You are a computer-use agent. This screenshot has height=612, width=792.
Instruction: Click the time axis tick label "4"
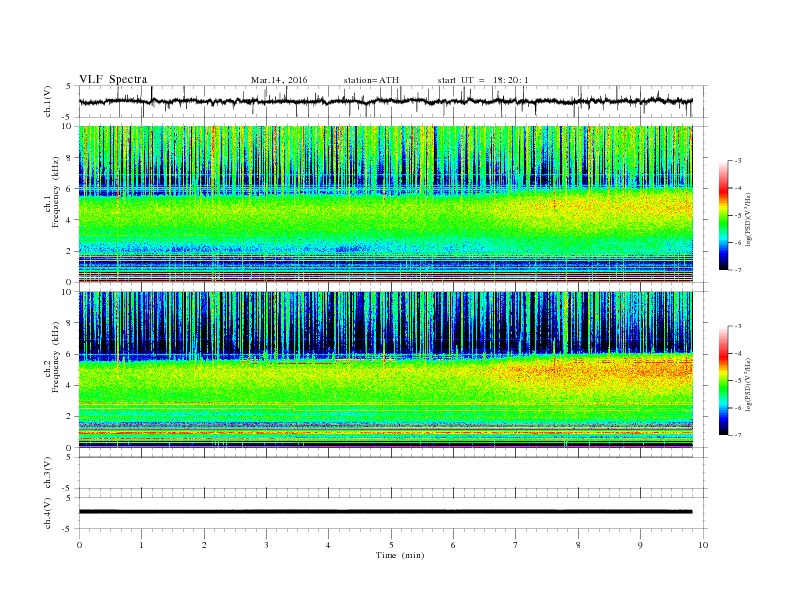pos(328,545)
